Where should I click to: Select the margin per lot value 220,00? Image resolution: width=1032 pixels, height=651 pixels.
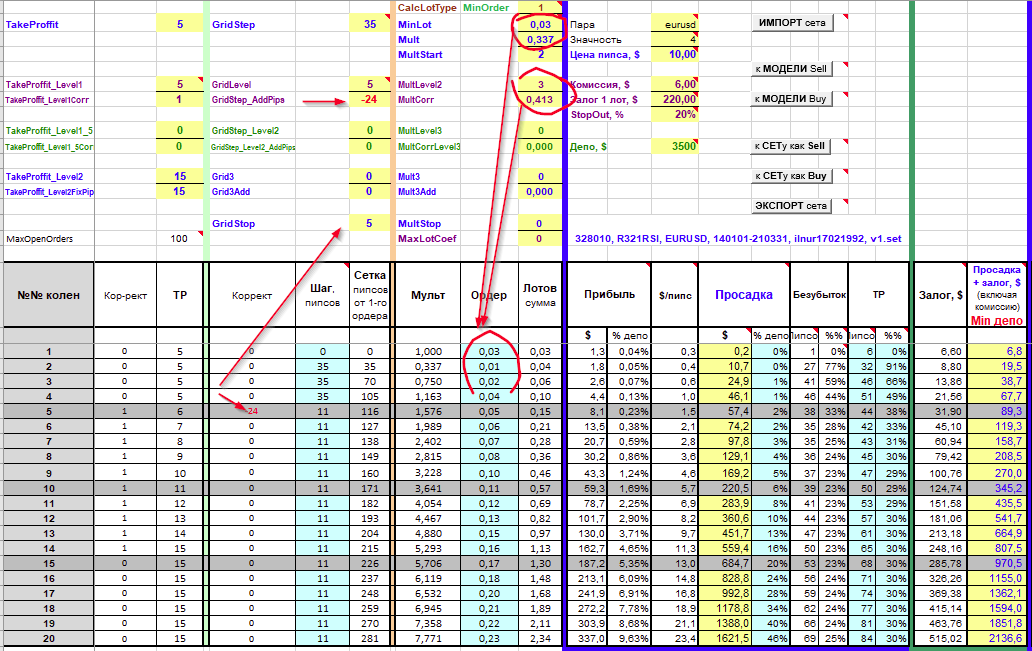(675, 99)
